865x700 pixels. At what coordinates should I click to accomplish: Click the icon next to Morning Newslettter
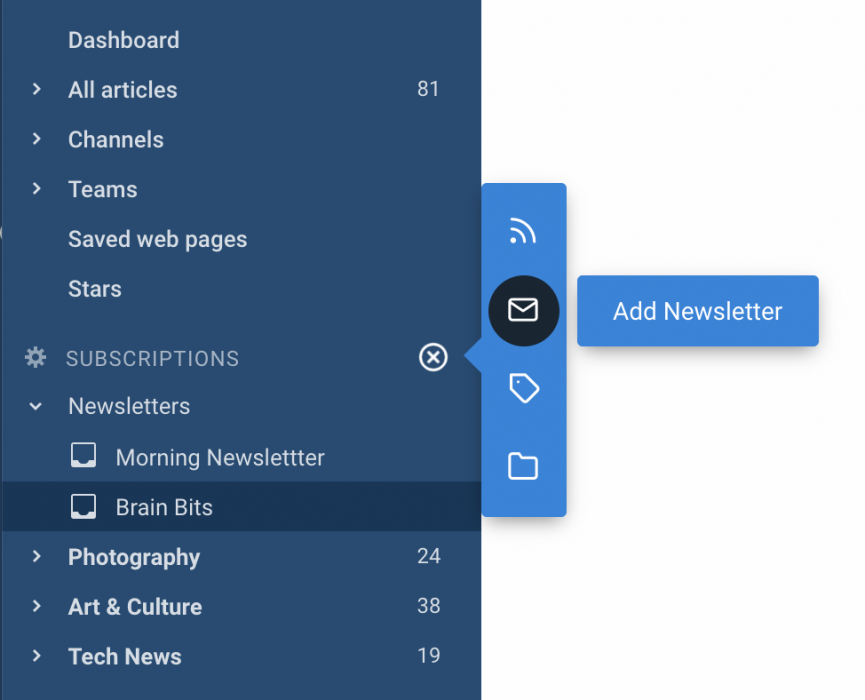(x=84, y=456)
